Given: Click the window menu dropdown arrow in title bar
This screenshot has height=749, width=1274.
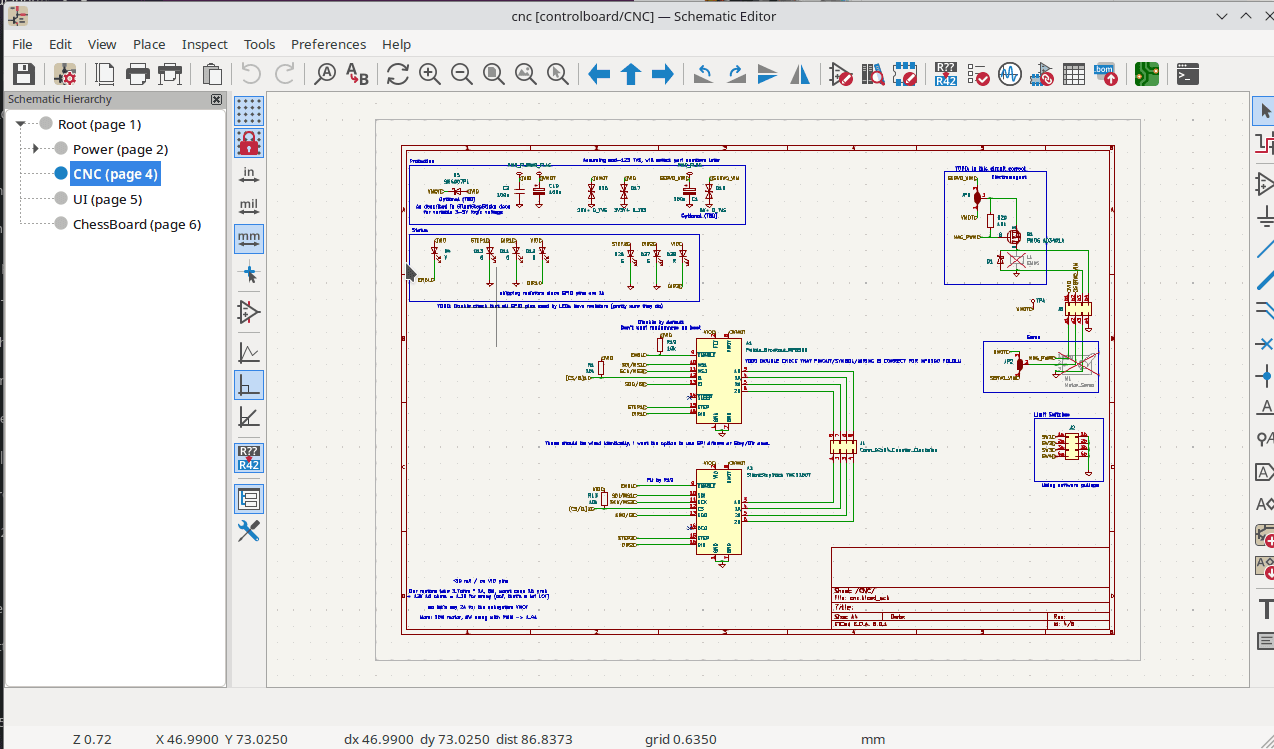Looking at the screenshot, I should [x=1220, y=16].
